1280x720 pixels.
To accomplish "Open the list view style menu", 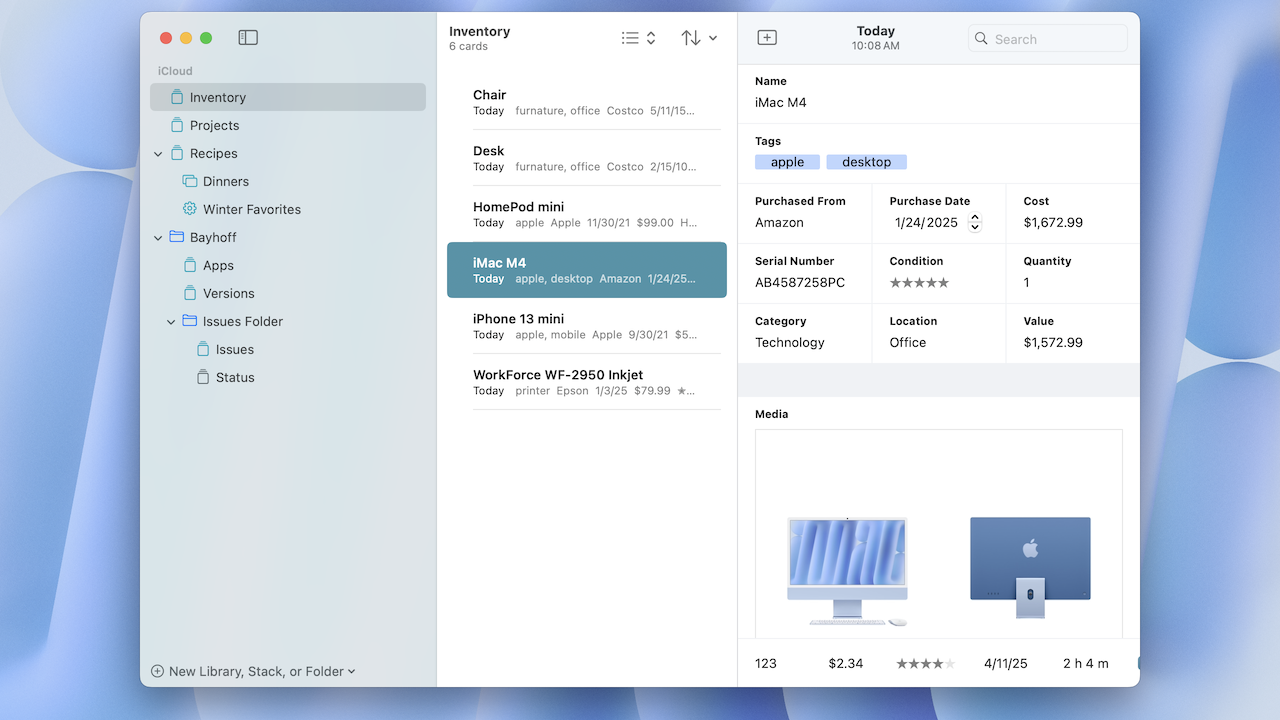I will tap(638, 38).
